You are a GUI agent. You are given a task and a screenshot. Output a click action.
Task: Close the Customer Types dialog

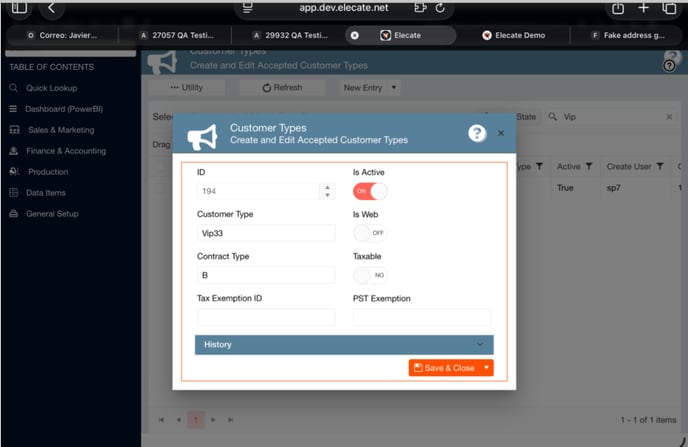[x=501, y=133]
